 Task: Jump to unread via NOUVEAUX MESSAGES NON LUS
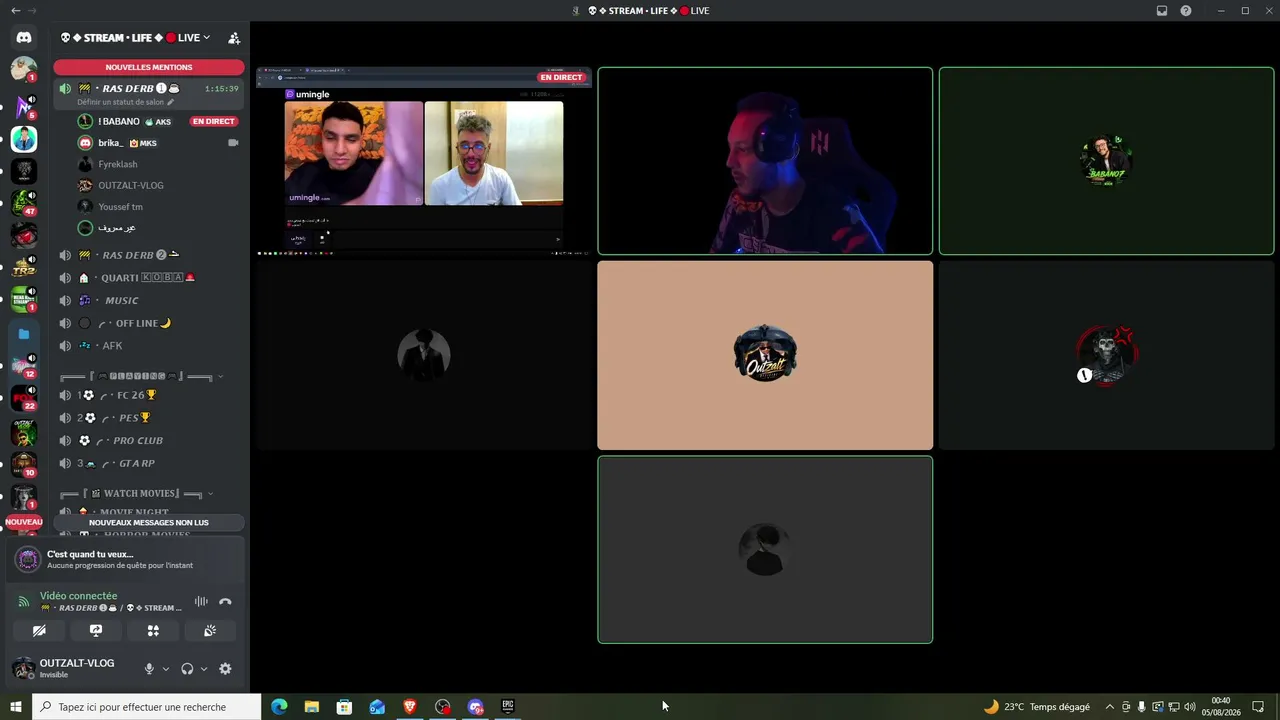pyautogui.click(x=149, y=522)
